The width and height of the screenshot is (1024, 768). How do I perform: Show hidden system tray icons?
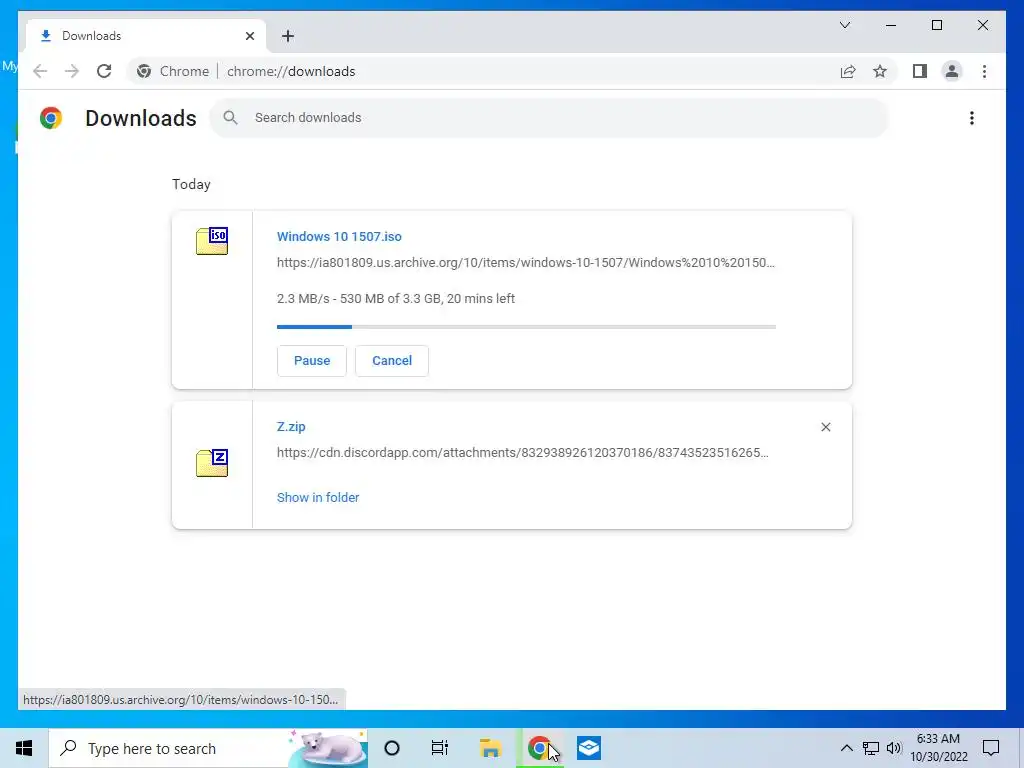pyautogui.click(x=846, y=748)
